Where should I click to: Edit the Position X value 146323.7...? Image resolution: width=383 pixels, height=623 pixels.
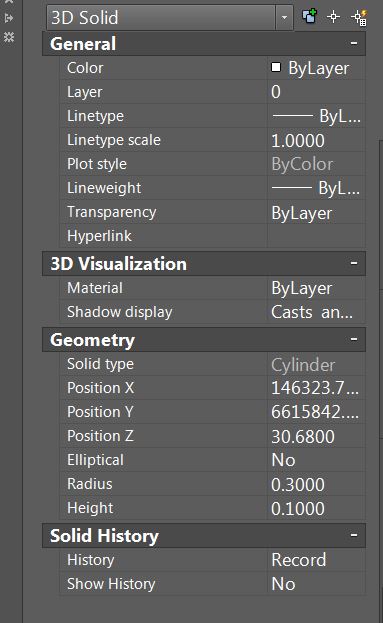pos(316,388)
